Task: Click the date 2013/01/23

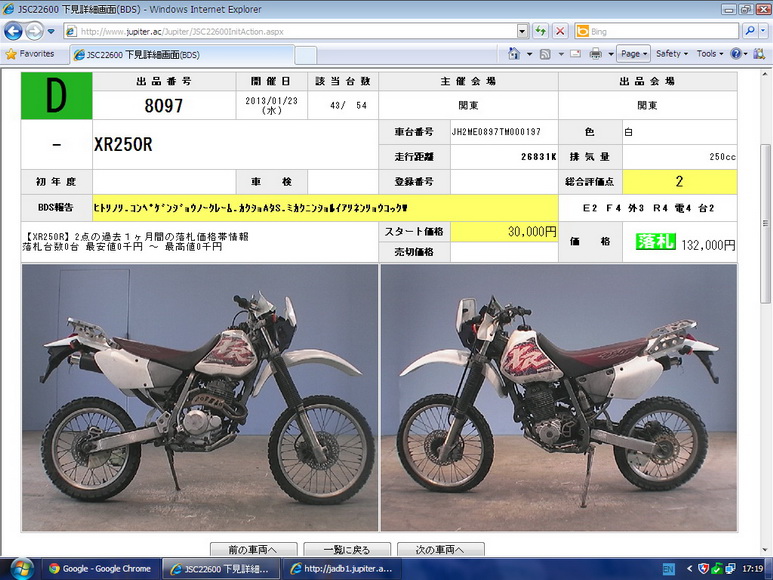Action: tap(272, 101)
